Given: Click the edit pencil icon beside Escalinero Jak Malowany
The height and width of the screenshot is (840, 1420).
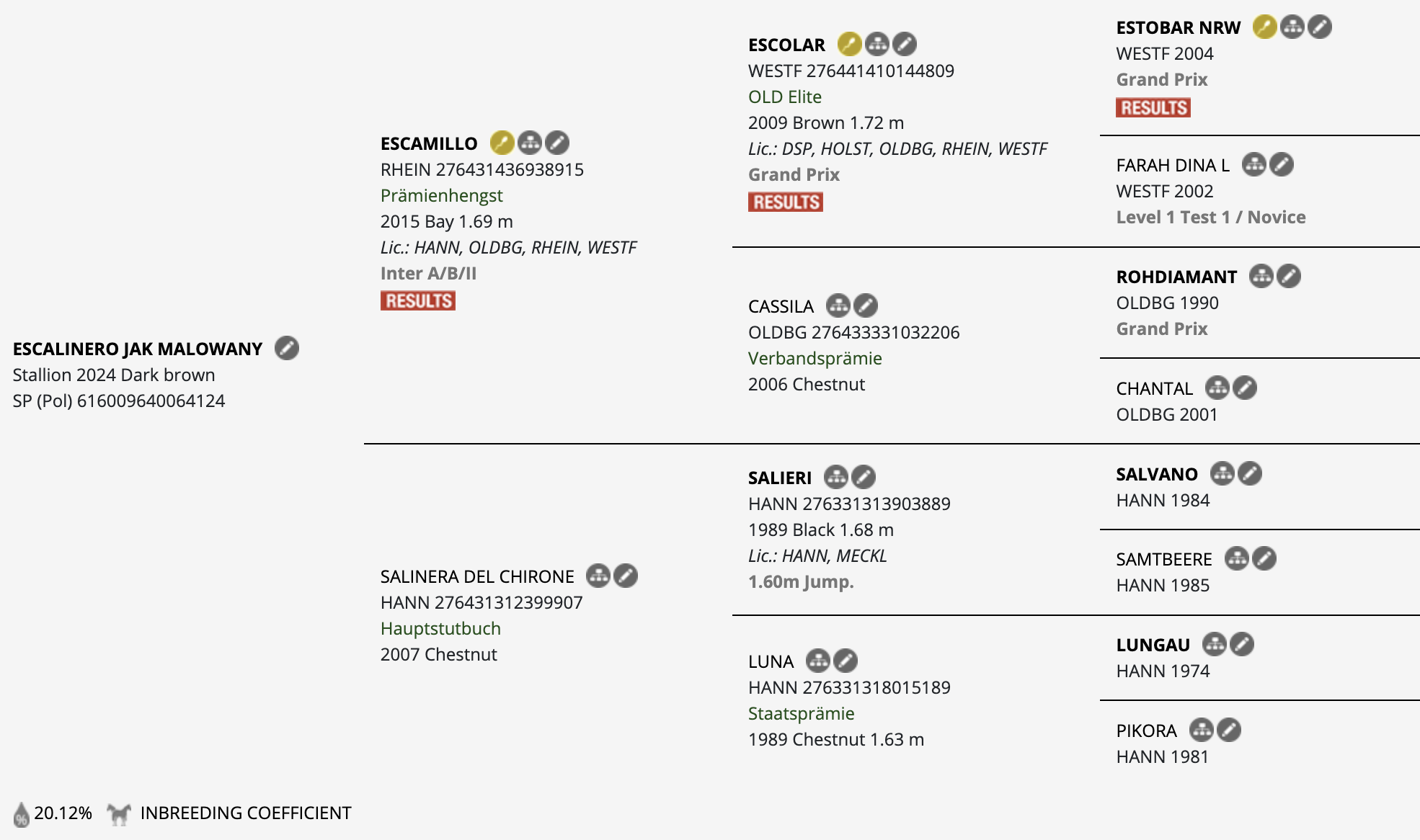Looking at the screenshot, I should (x=287, y=349).
